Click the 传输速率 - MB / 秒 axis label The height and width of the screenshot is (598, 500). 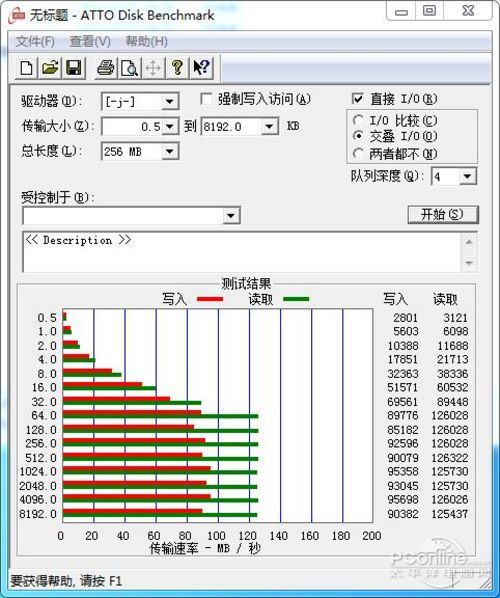[x=205, y=548]
